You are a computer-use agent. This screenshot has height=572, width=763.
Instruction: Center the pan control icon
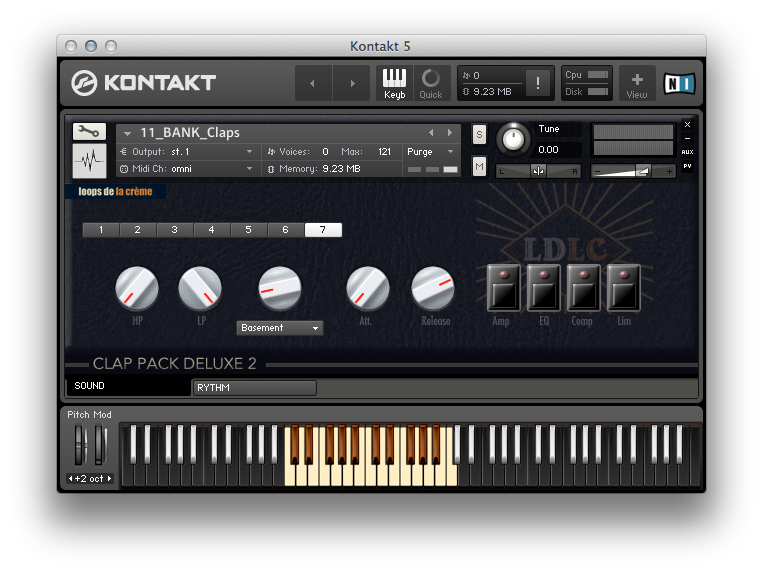click(538, 171)
